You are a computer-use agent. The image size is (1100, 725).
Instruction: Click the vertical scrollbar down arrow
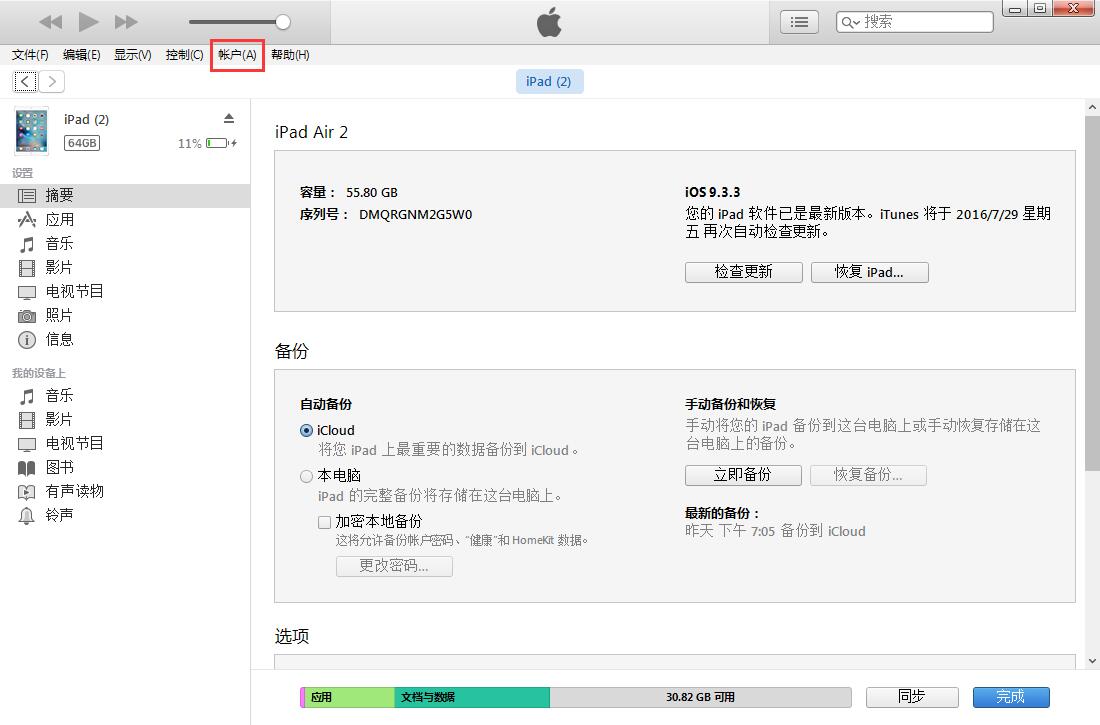coord(1092,660)
